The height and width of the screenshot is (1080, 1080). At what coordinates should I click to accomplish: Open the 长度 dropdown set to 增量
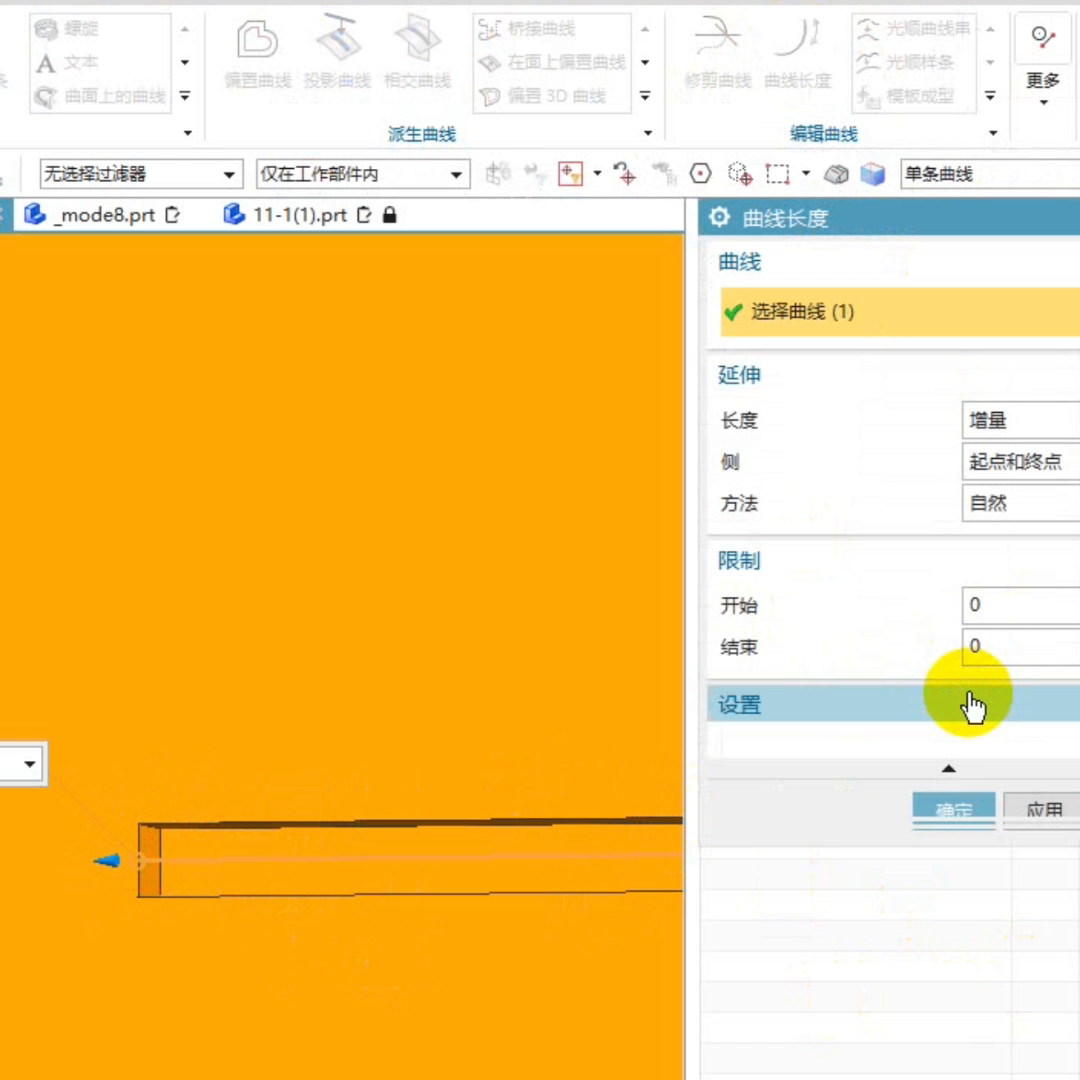point(1020,420)
